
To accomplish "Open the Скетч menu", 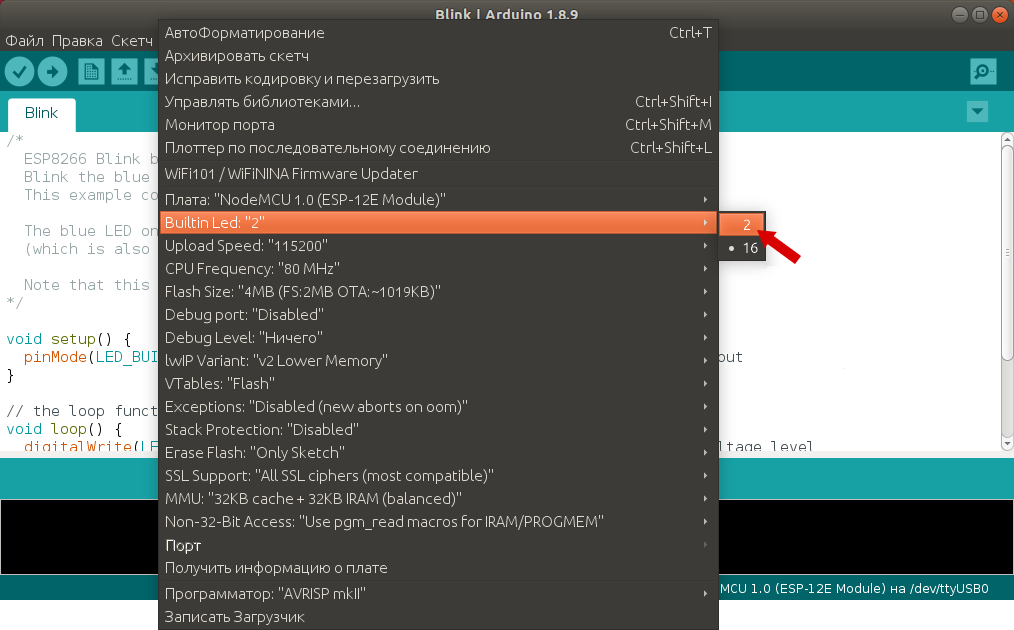I will (132, 41).
